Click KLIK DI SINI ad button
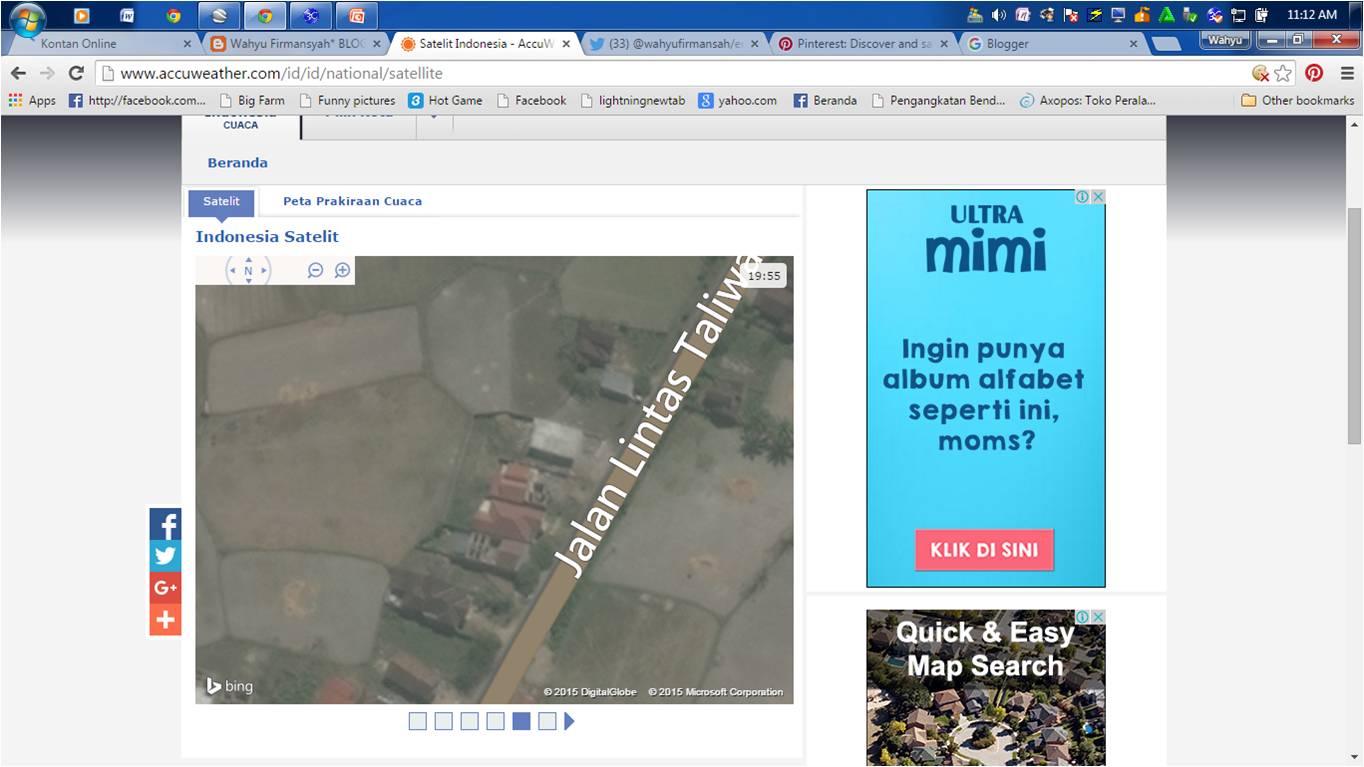The height and width of the screenshot is (767, 1364). (984, 550)
